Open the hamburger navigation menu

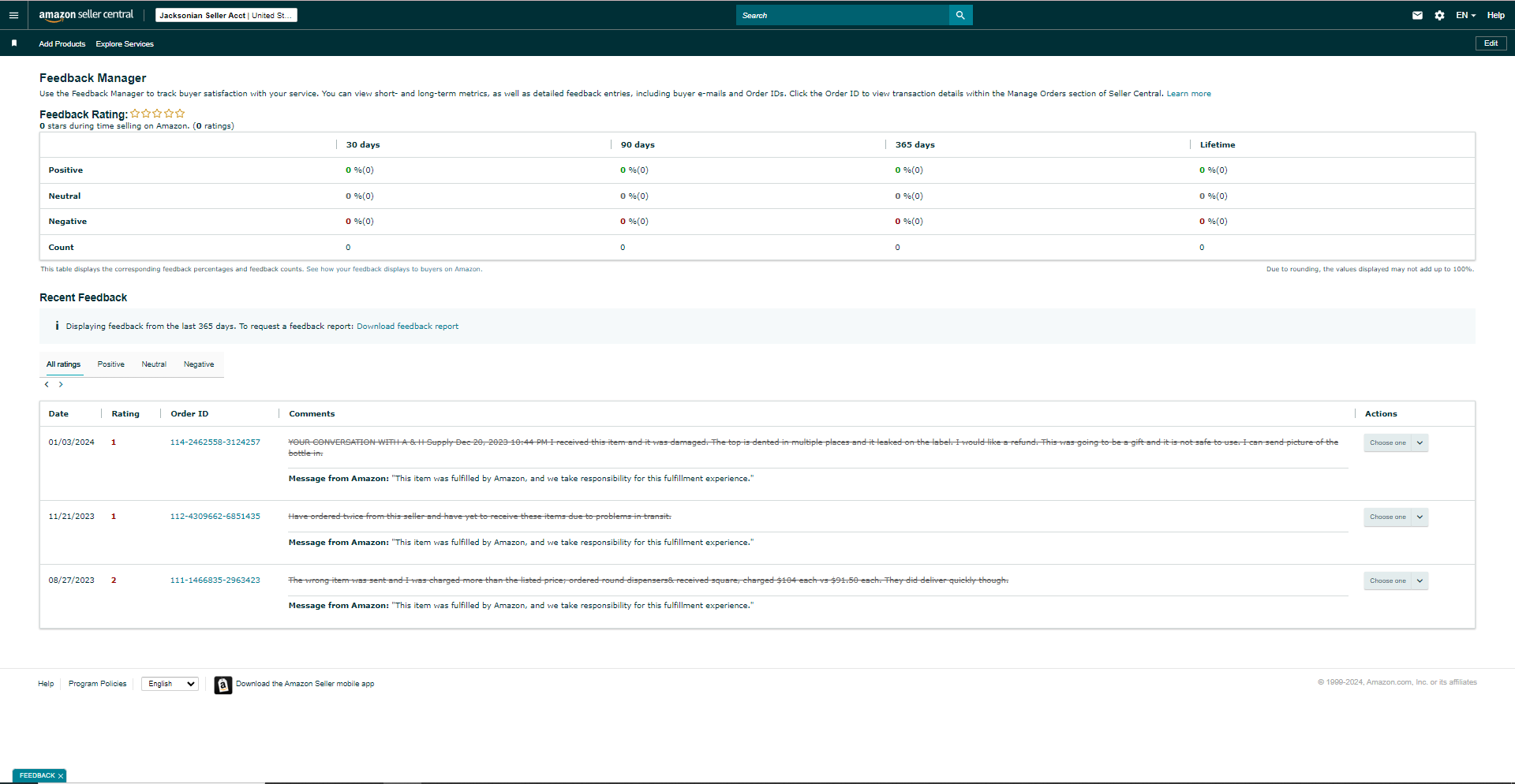click(x=13, y=15)
